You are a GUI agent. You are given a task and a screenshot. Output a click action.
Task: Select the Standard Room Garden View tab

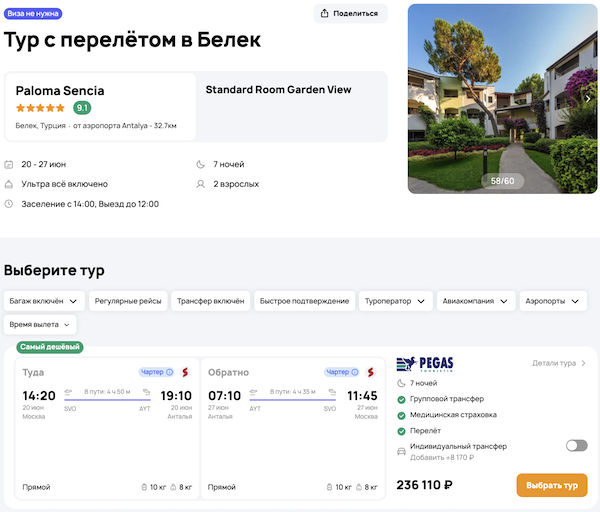tap(279, 90)
